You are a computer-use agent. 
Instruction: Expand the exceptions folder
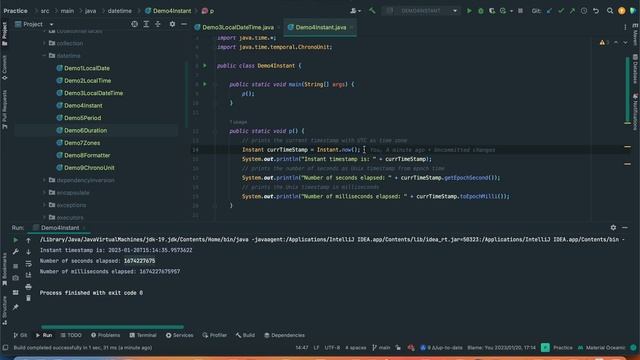(44, 205)
